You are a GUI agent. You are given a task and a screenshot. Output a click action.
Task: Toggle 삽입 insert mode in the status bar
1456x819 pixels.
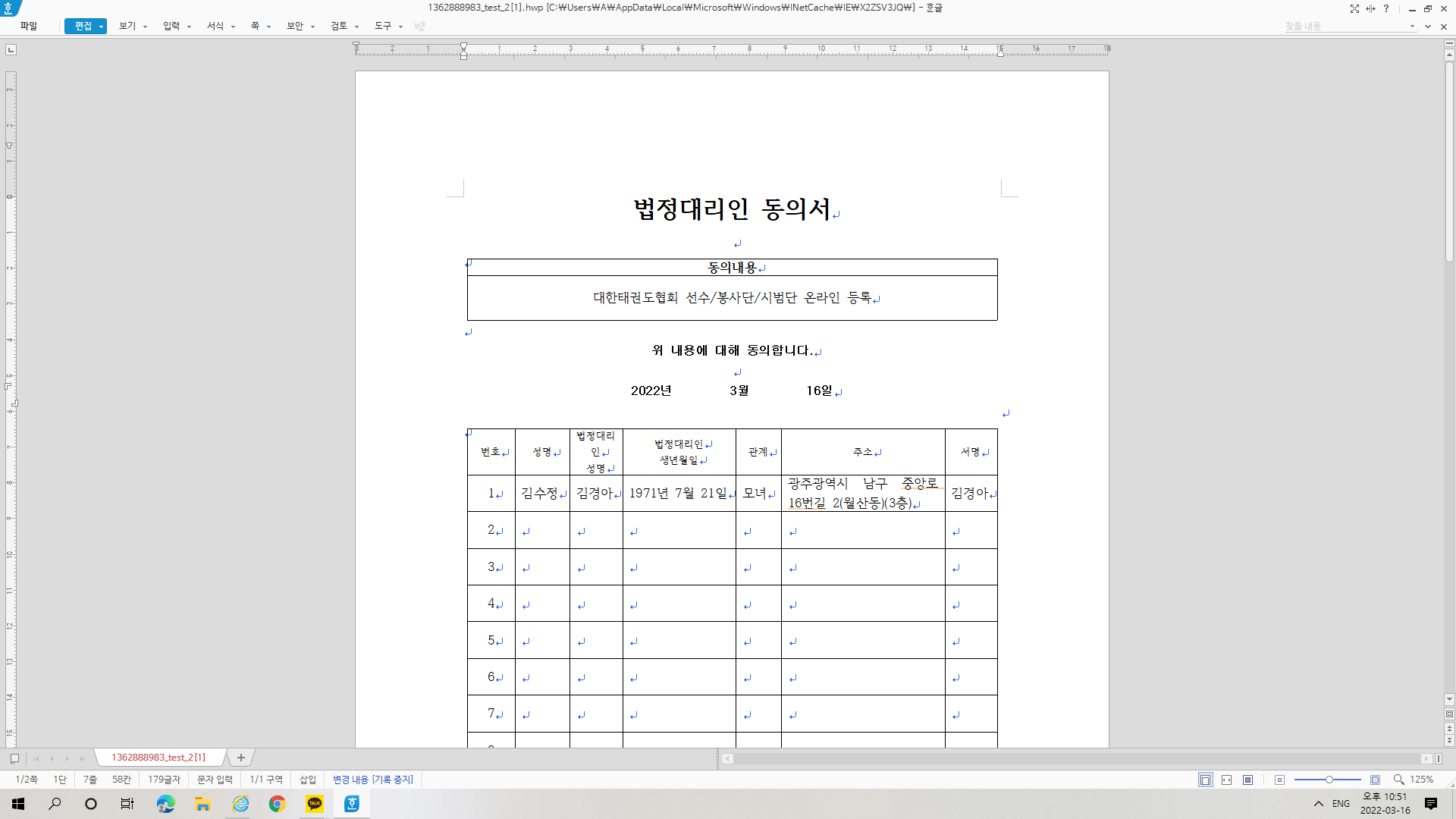point(308,780)
